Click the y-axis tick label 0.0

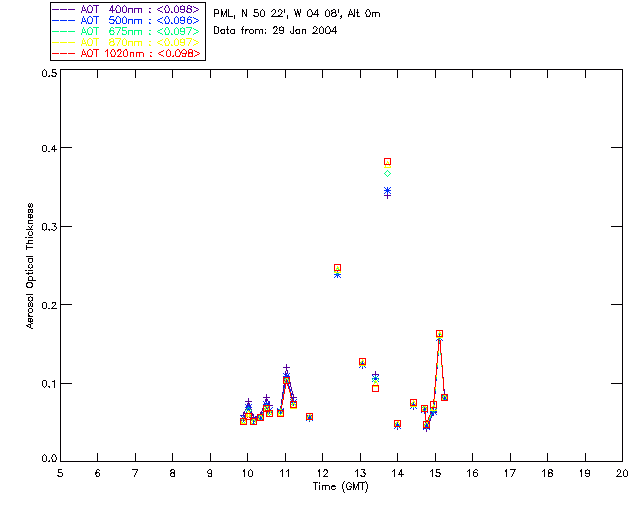(x=49, y=459)
